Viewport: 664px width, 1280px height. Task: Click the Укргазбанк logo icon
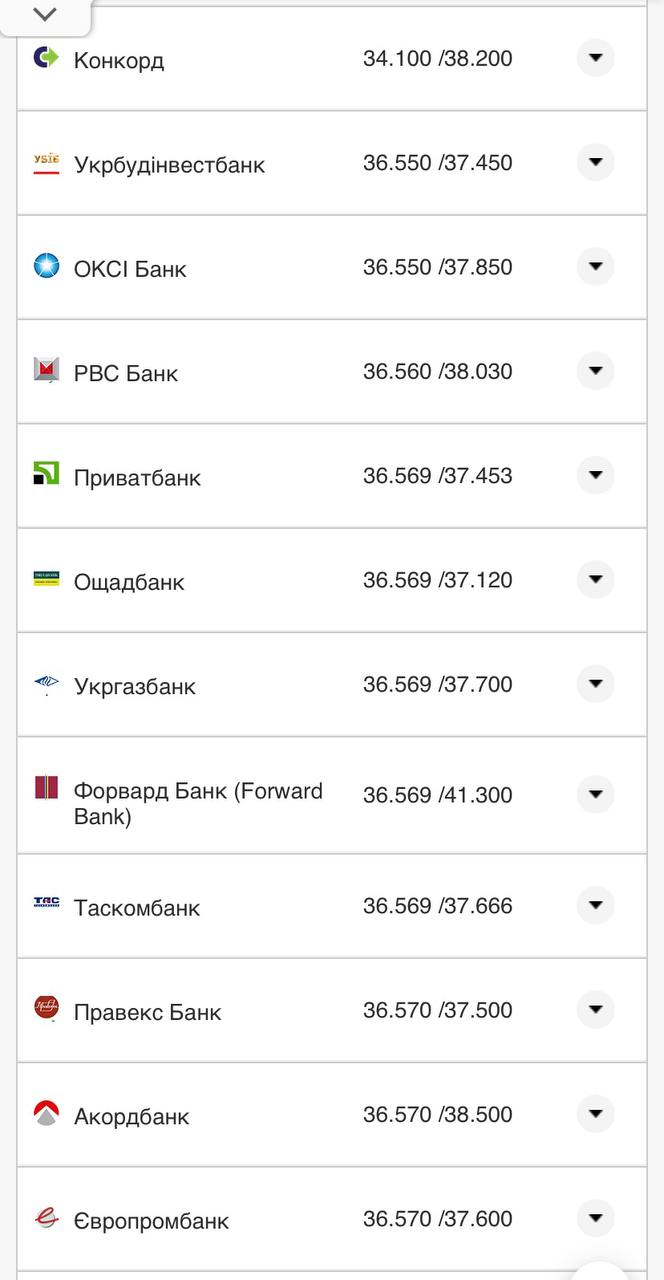46,684
